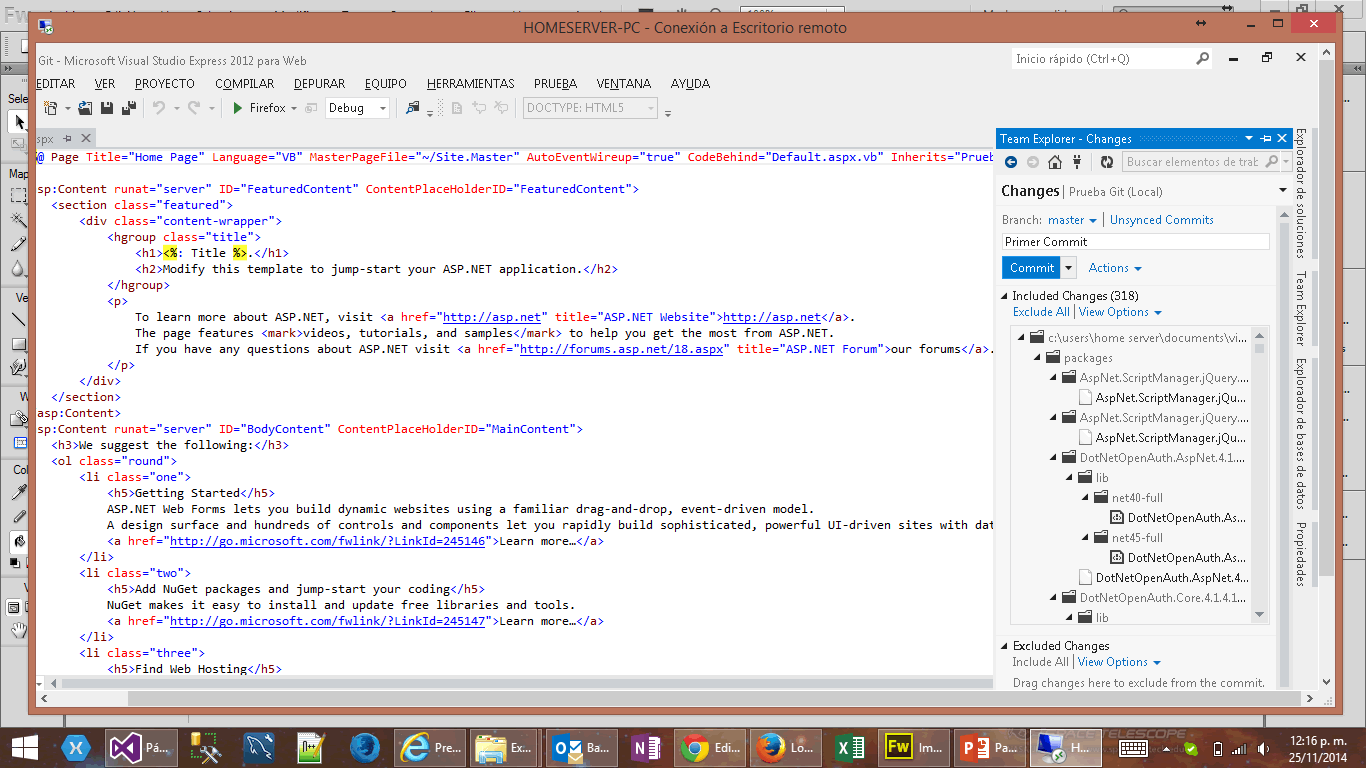
Task: Open the DEPURAR menu
Action: pyautogui.click(x=320, y=84)
